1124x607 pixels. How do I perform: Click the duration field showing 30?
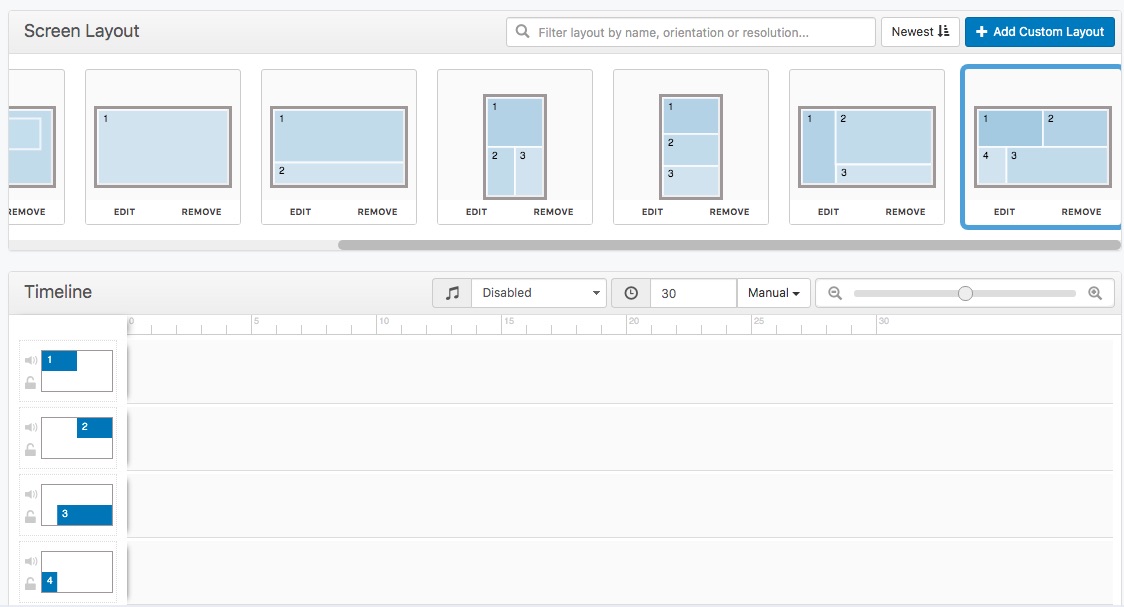[693, 293]
